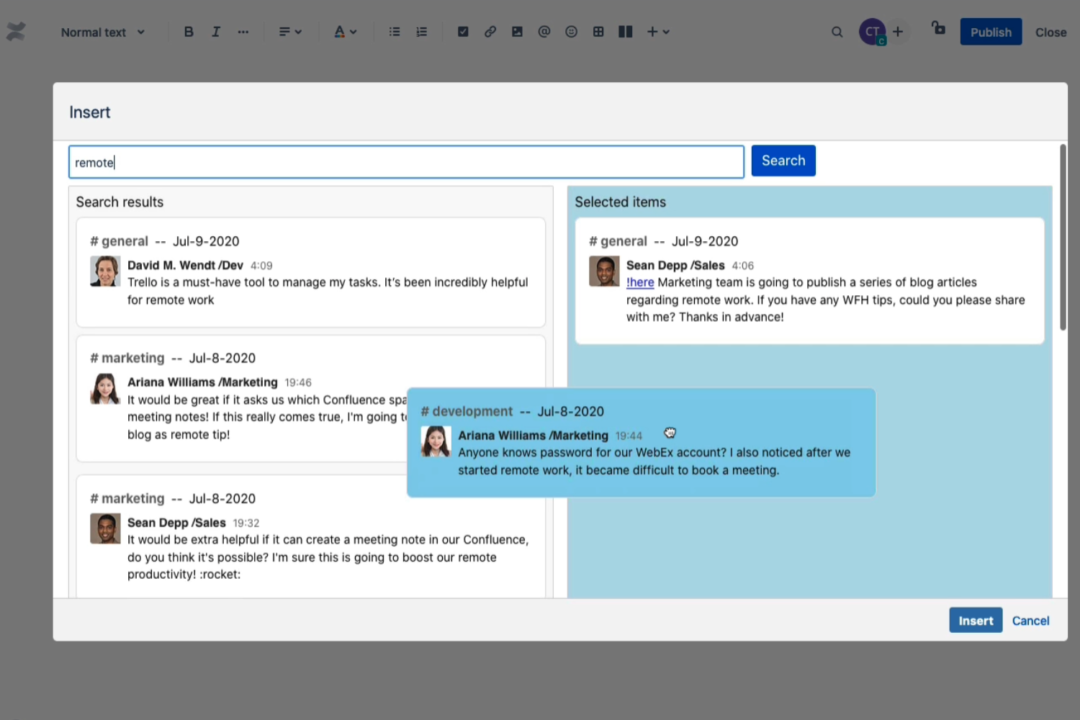
Task: Click the !here link in Sean's message
Action: [640, 282]
